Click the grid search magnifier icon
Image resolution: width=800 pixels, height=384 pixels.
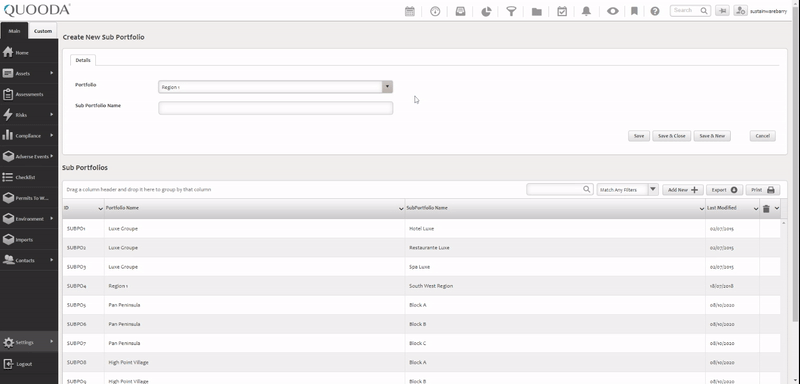pos(587,189)
